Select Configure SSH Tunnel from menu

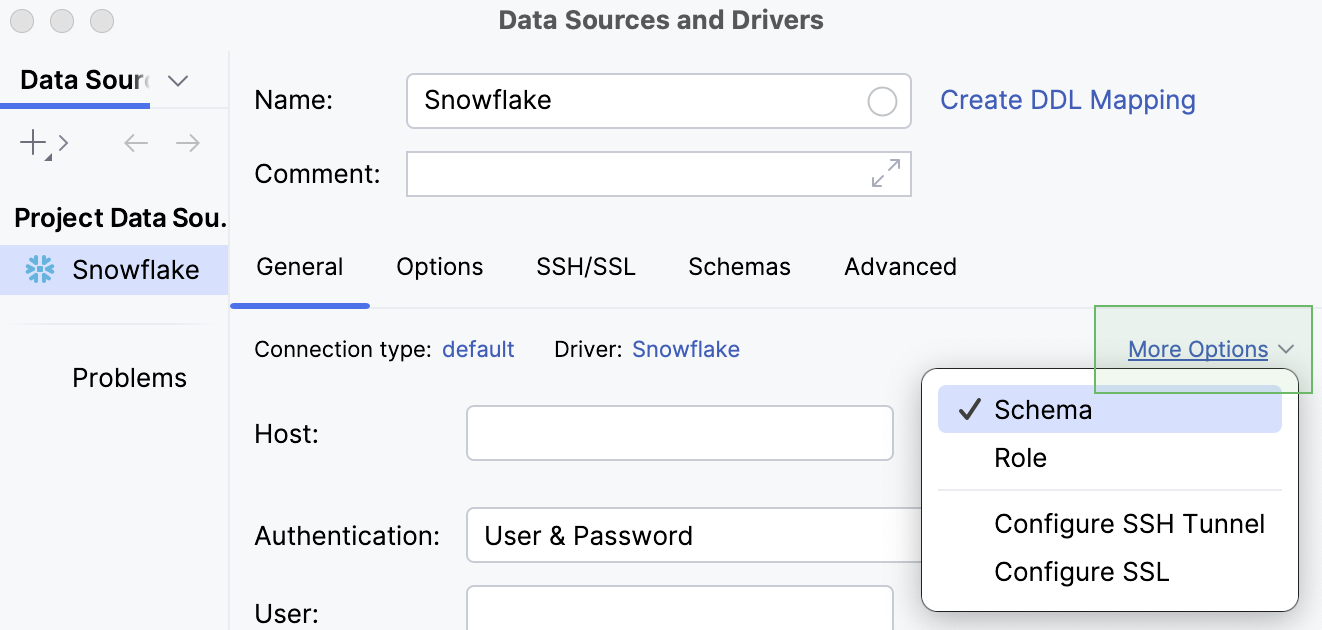1129,524
